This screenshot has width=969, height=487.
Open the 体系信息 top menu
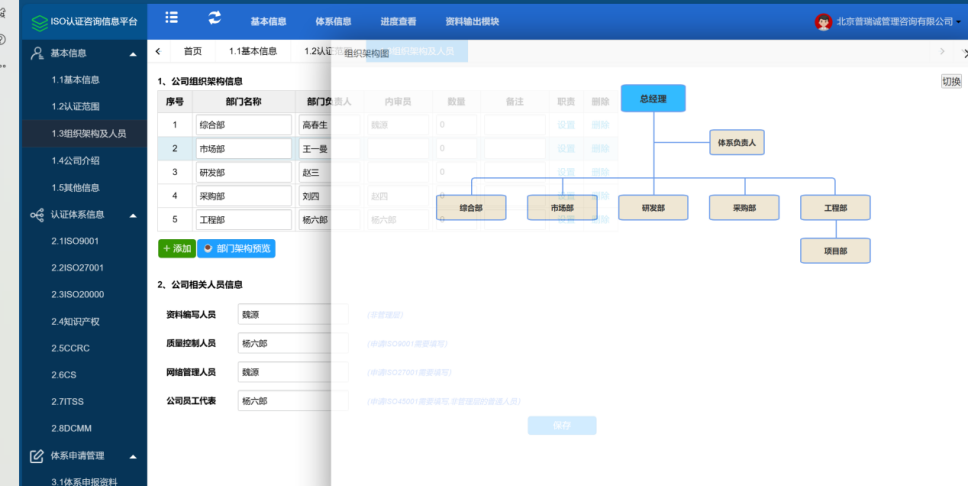click(333, 22)
